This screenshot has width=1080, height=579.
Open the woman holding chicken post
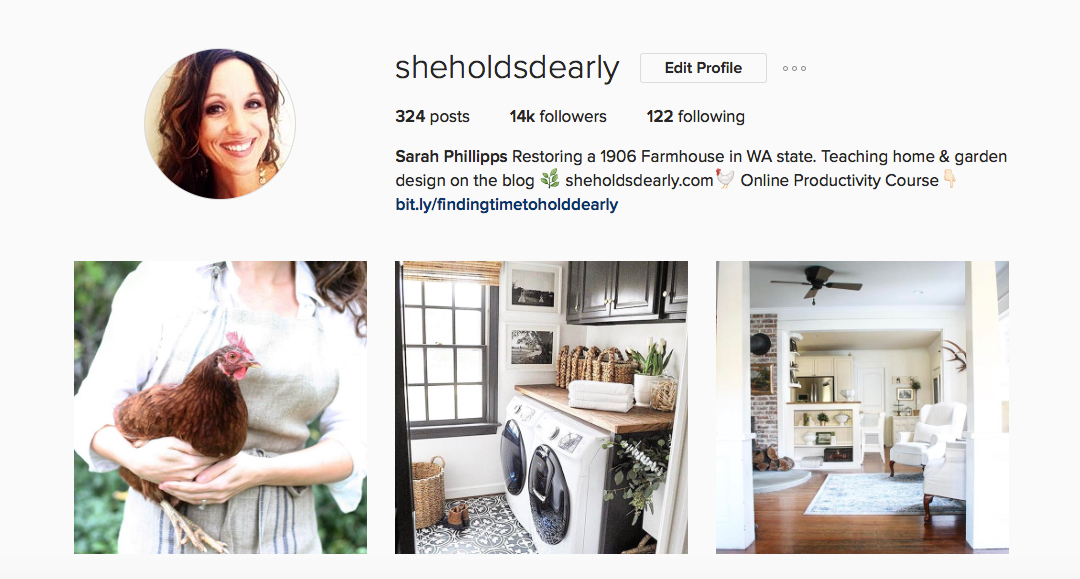(220, 407)
